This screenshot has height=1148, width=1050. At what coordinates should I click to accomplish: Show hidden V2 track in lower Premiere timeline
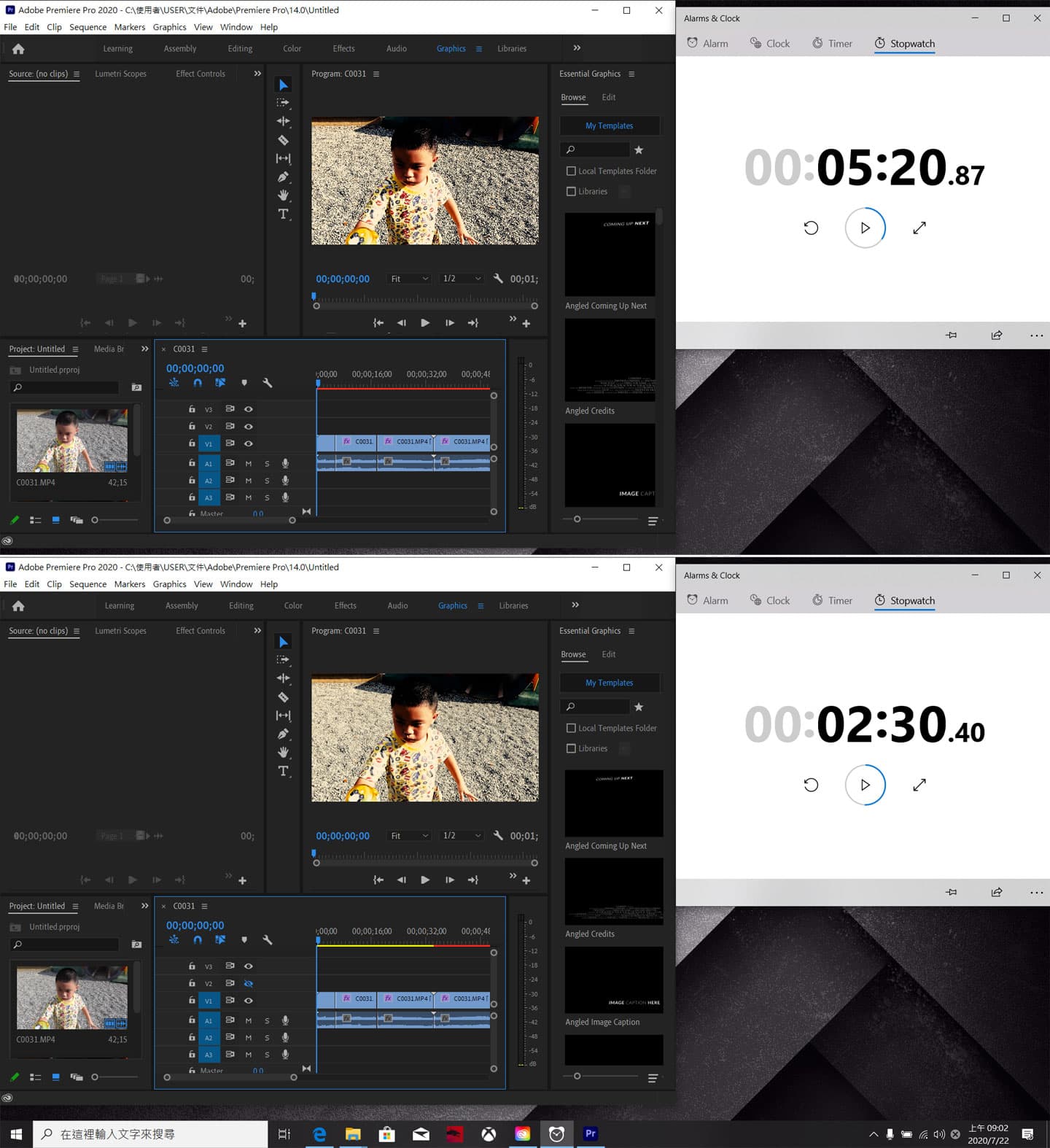coord(249,983)
